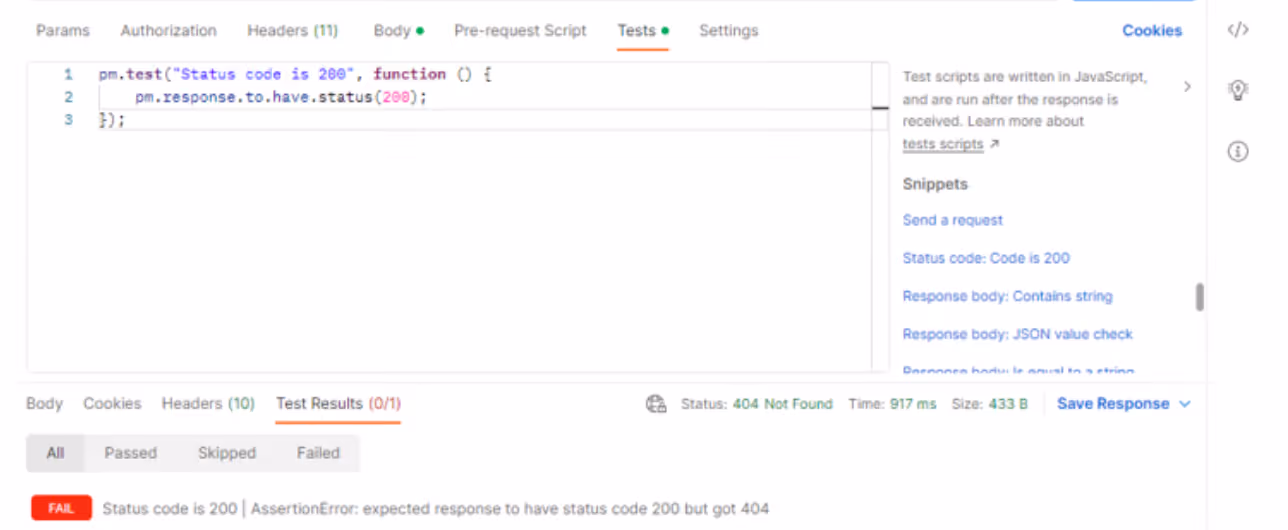Viewport: 1288px width, 530px height.
Task: Open the request Body tab
Action: click(398, 31)
